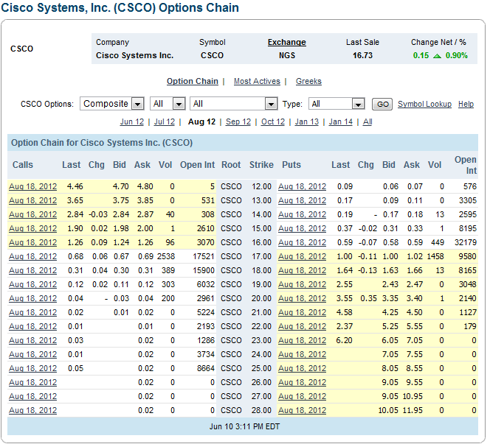
Task: Open the 18.00 strike call link
Action: (33, 270)
